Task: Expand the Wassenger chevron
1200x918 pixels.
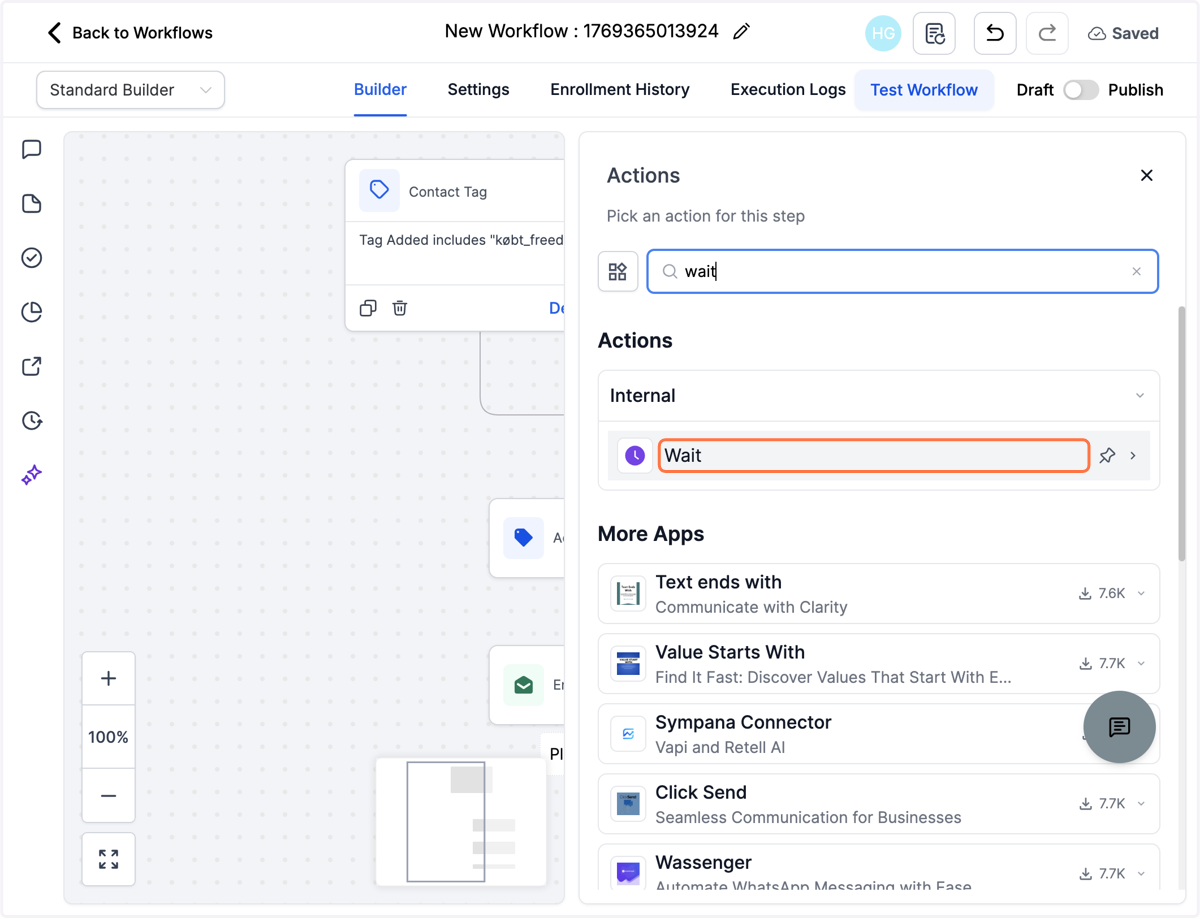Action: (x=1141, y=874)
